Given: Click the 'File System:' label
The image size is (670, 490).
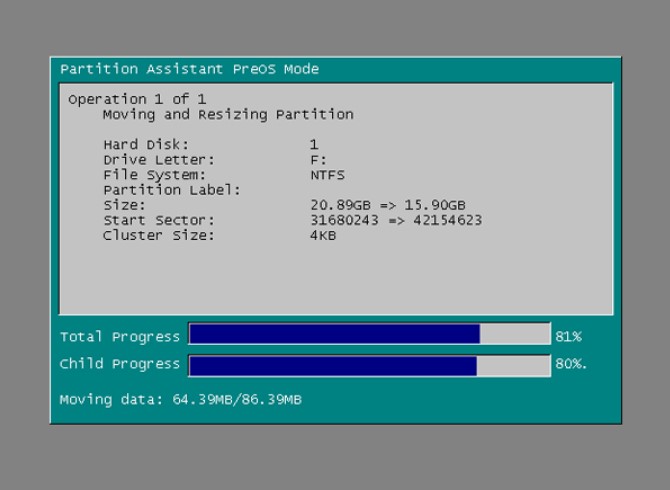Looking at the screenshot, I should tap(155, 175).
